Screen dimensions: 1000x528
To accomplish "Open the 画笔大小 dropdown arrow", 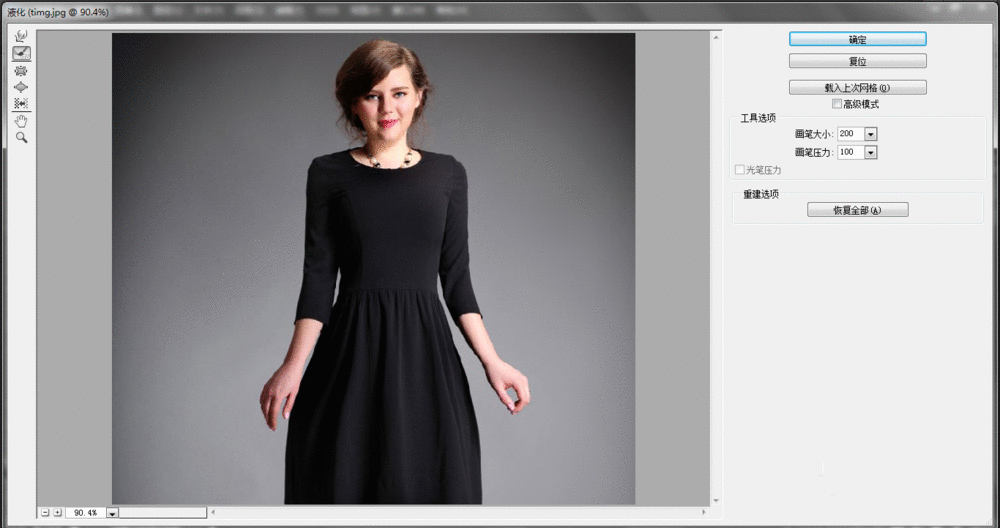I will click(x=870, y=134).
